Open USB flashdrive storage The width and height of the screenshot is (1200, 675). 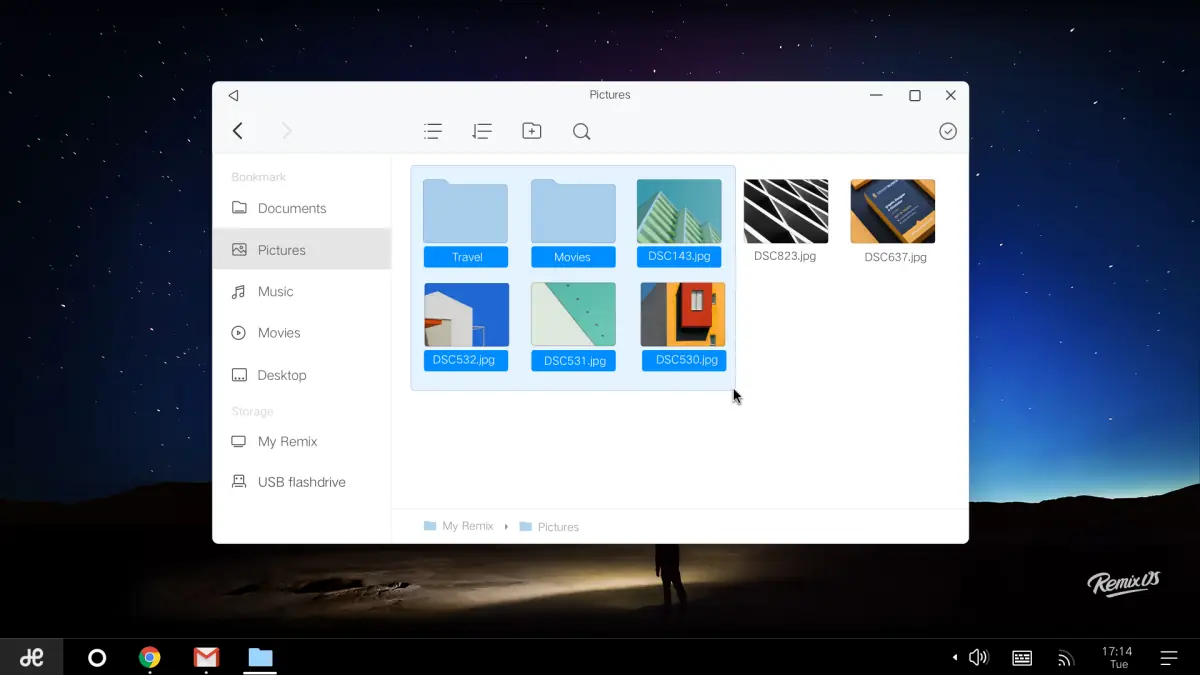coord(302,482)
